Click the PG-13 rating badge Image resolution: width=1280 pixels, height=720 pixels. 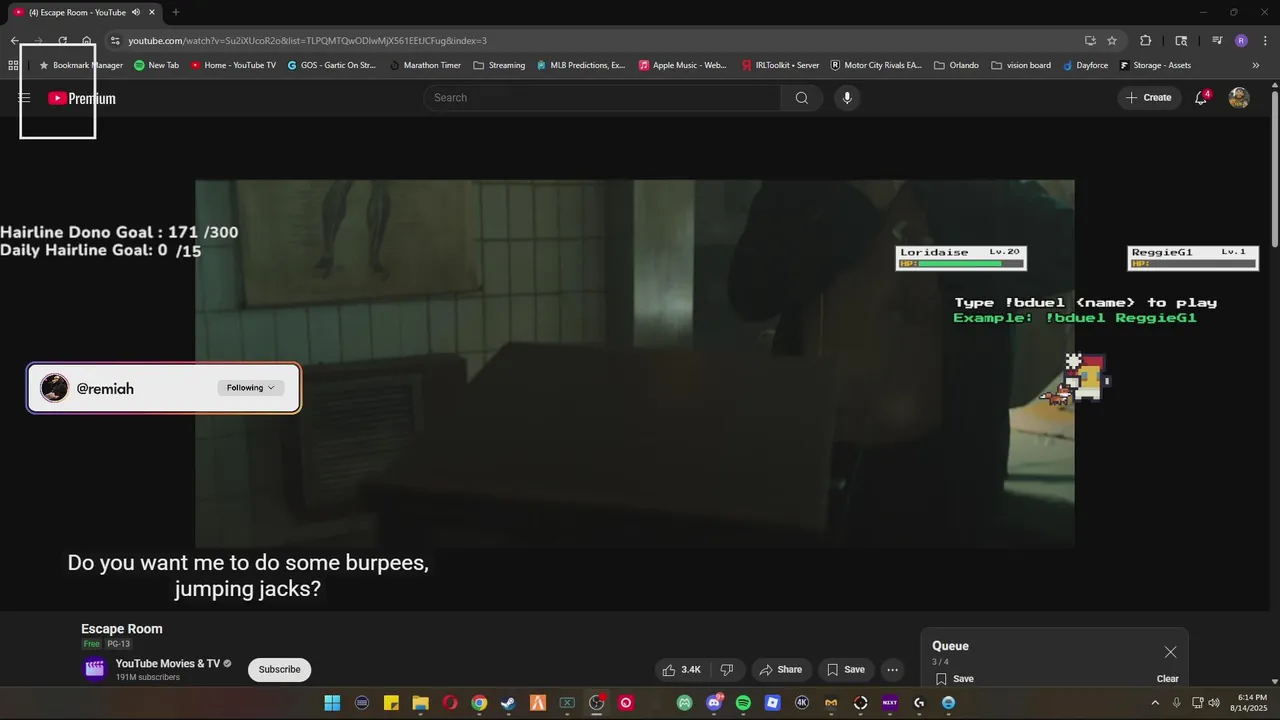[x=119, y=645]
